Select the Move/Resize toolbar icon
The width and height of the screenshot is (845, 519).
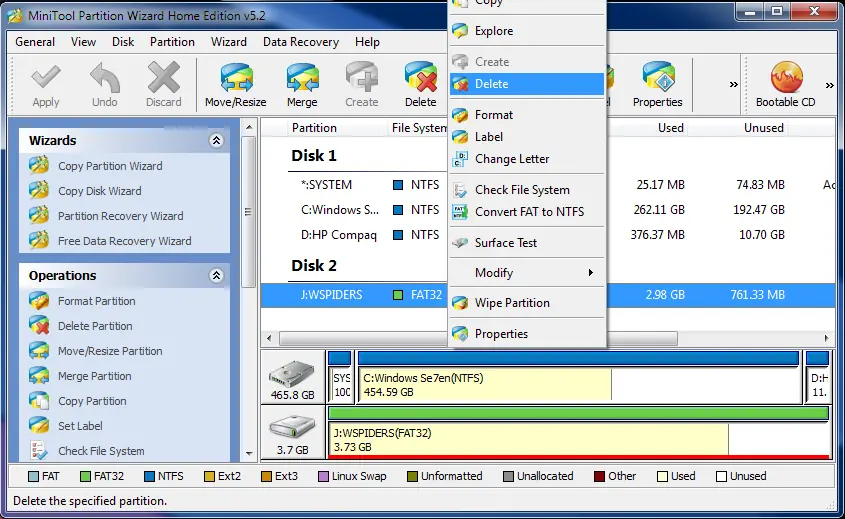(236, 78)
